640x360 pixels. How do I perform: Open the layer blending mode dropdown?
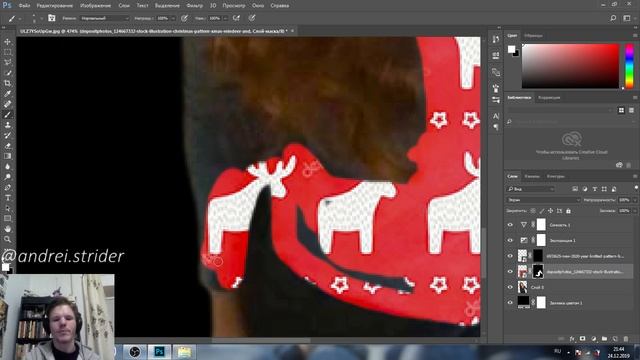543,200
